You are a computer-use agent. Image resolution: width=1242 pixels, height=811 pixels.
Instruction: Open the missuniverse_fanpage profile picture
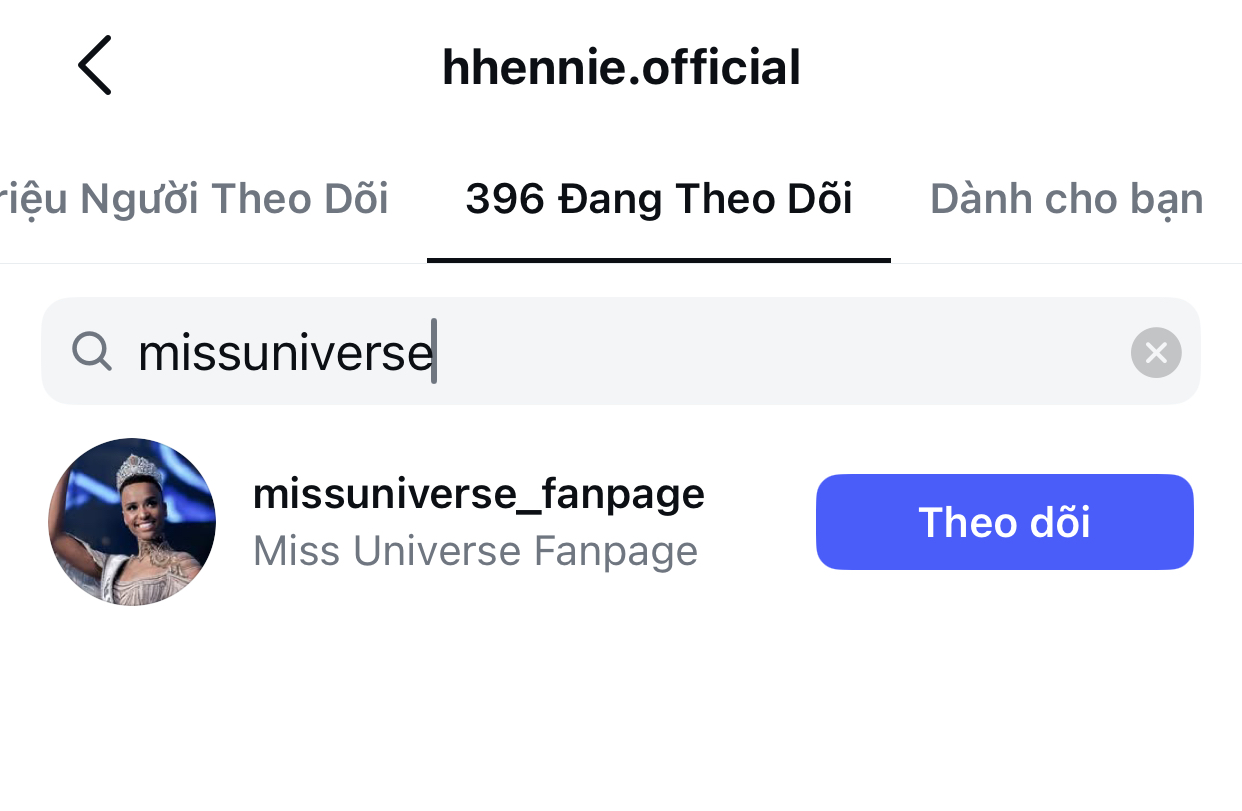click(132, 522)
